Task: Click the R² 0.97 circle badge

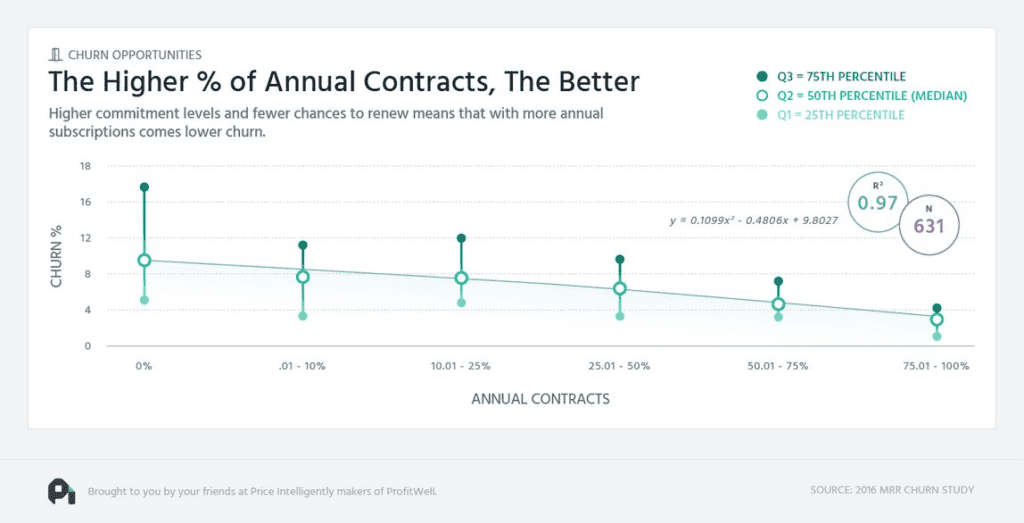Action: [x=877, y=202]
